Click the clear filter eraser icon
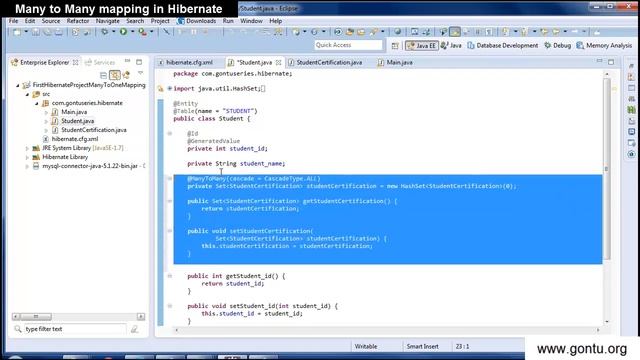 (x=134, y=329)
